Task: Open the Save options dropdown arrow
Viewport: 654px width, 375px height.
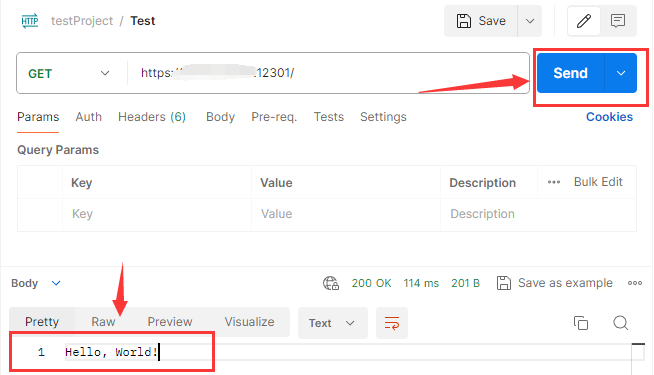Action: [530, 21]
